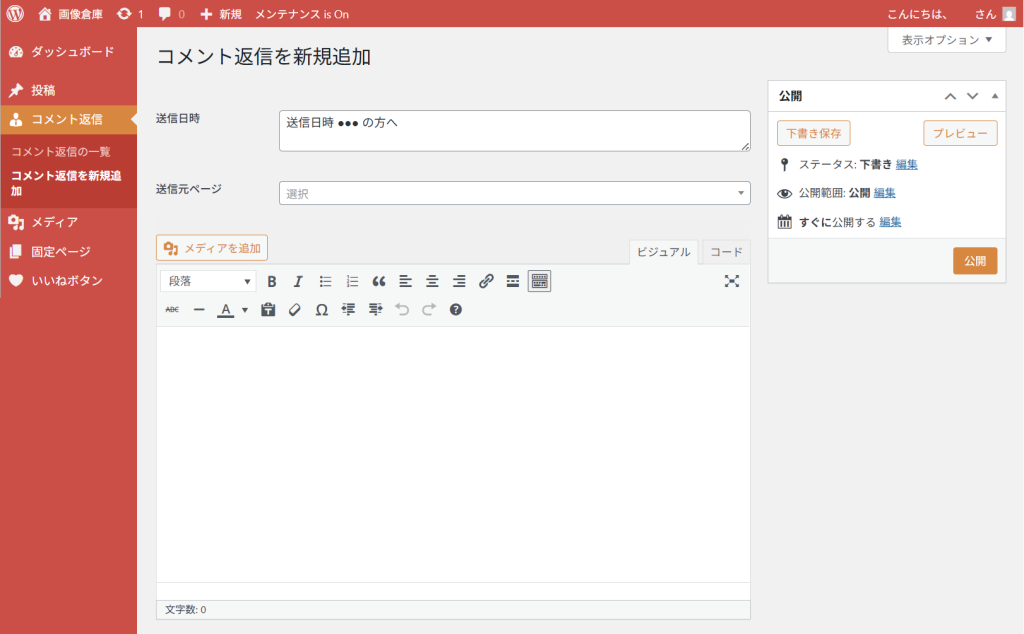The height and width of the screenshot is (634, 1024).
Task: Click the keyboard shortcuts help icon
Action: (x=456, y=310)
